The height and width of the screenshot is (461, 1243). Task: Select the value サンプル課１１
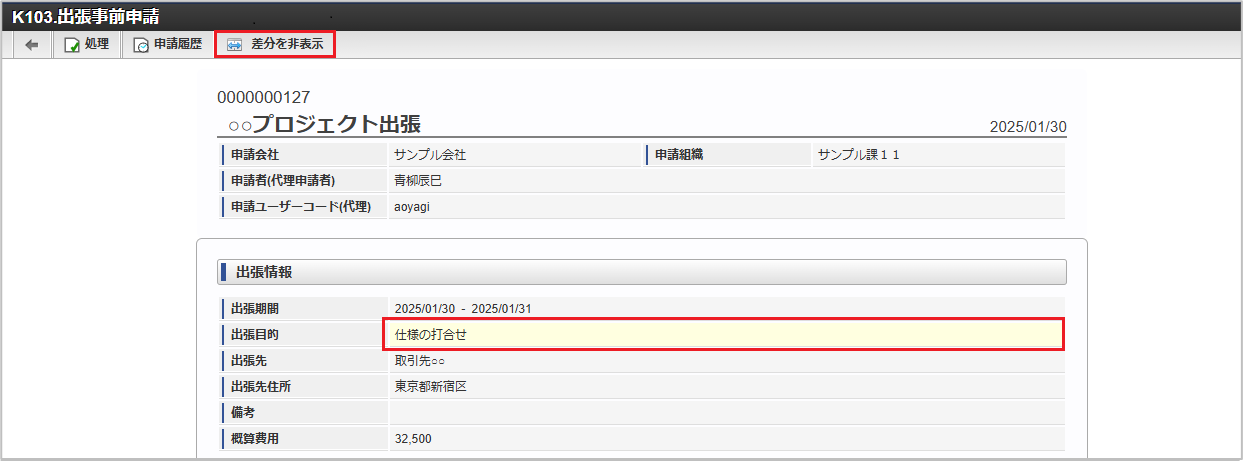click(859, 155)
